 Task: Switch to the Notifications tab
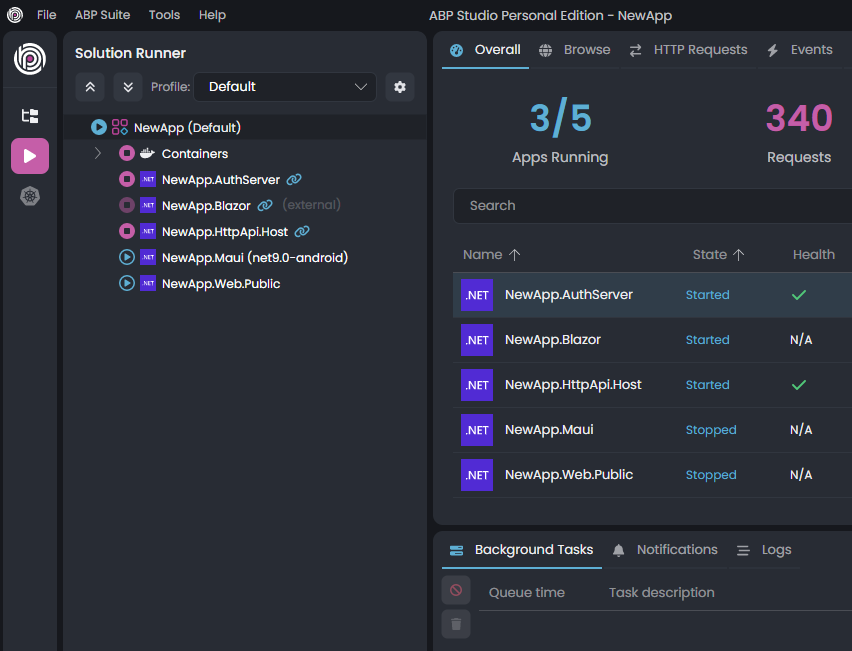[x=666, y=550]
